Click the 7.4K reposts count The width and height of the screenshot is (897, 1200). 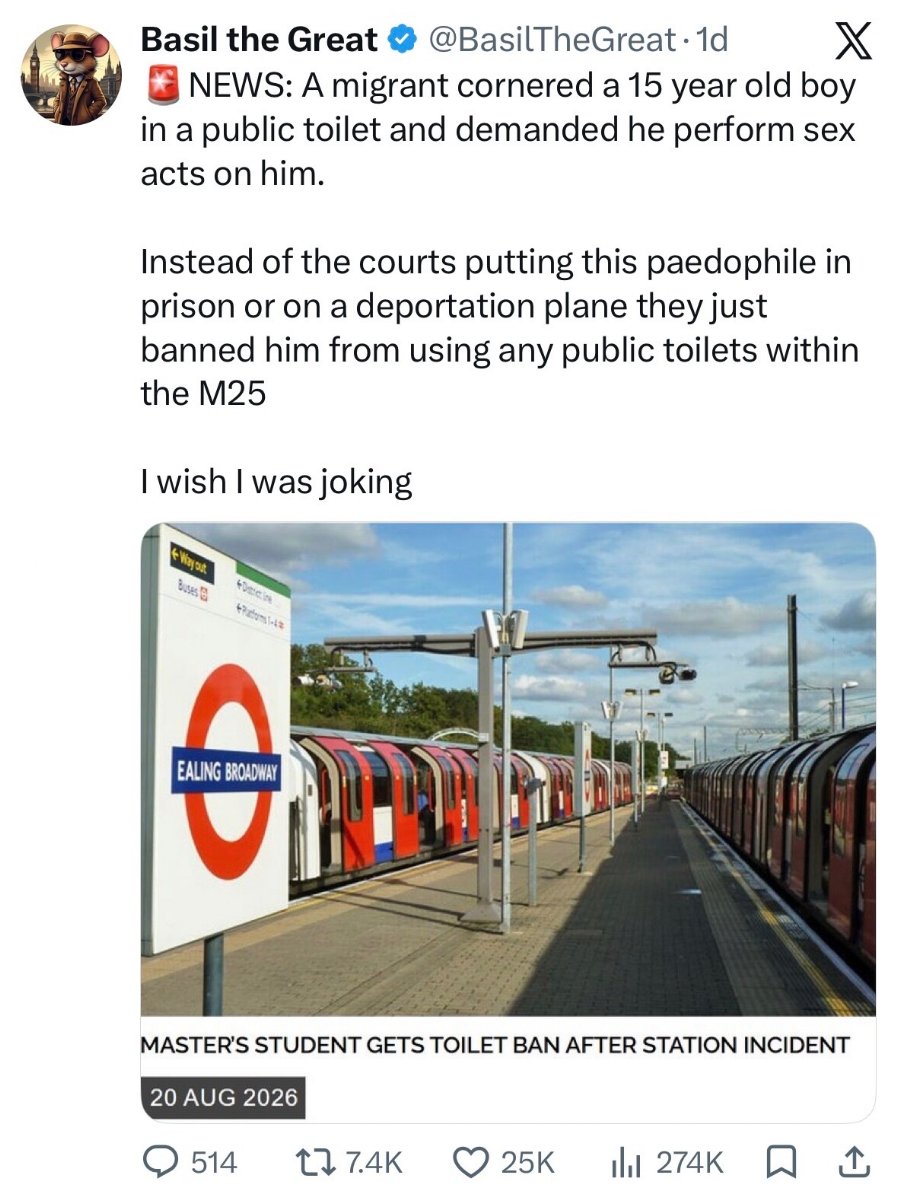click(373, 1162)
